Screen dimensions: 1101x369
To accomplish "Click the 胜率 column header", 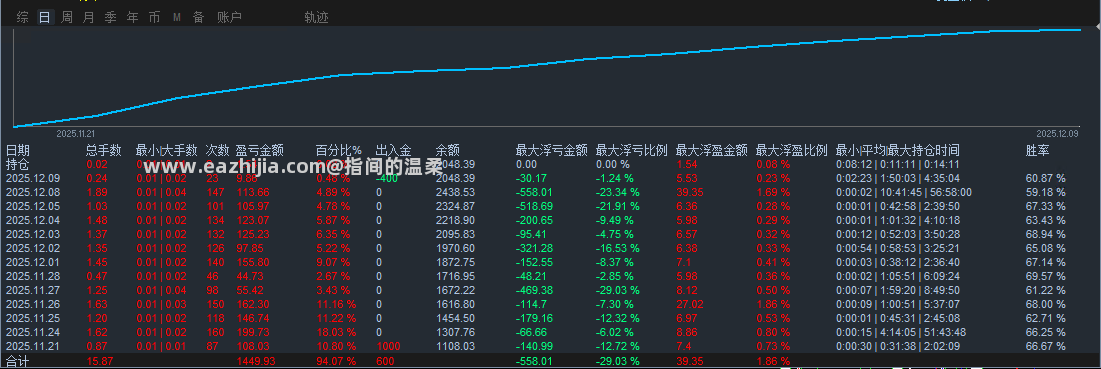I will pos(1039,150).
